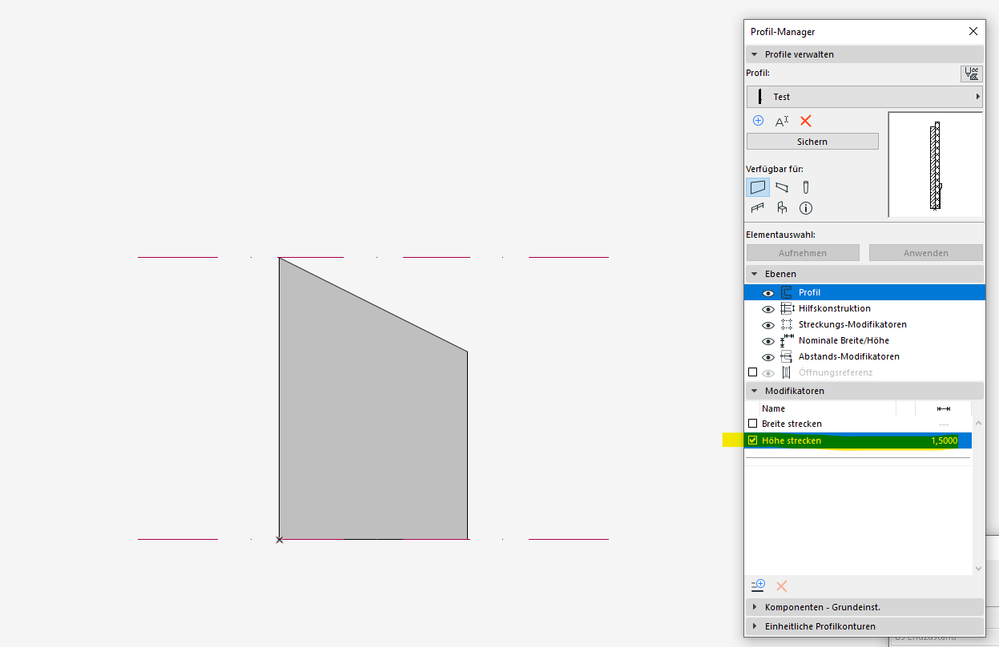Collapse the Modifikatoren section

[754, 390]
